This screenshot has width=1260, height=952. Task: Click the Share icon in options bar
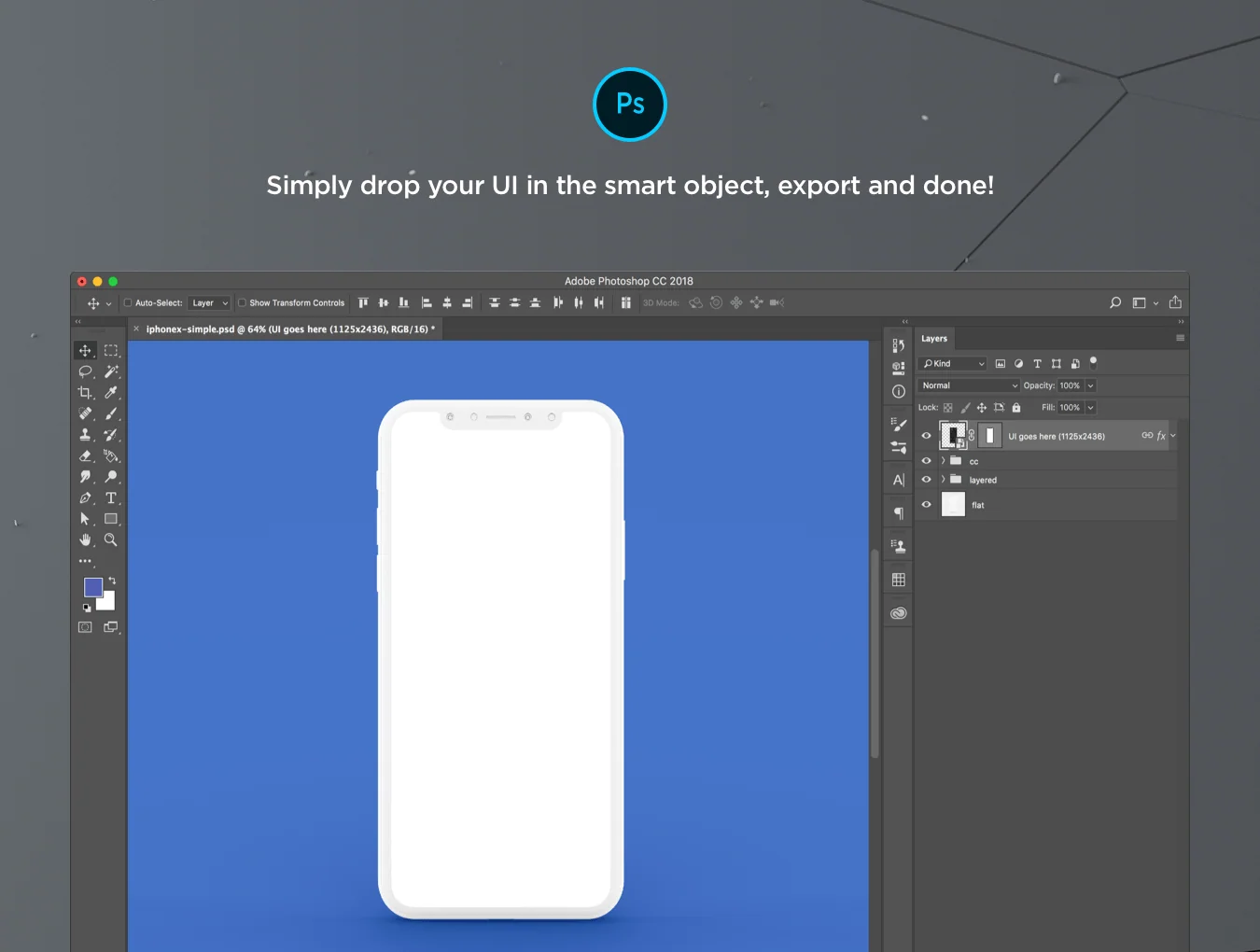(1175, 302)
